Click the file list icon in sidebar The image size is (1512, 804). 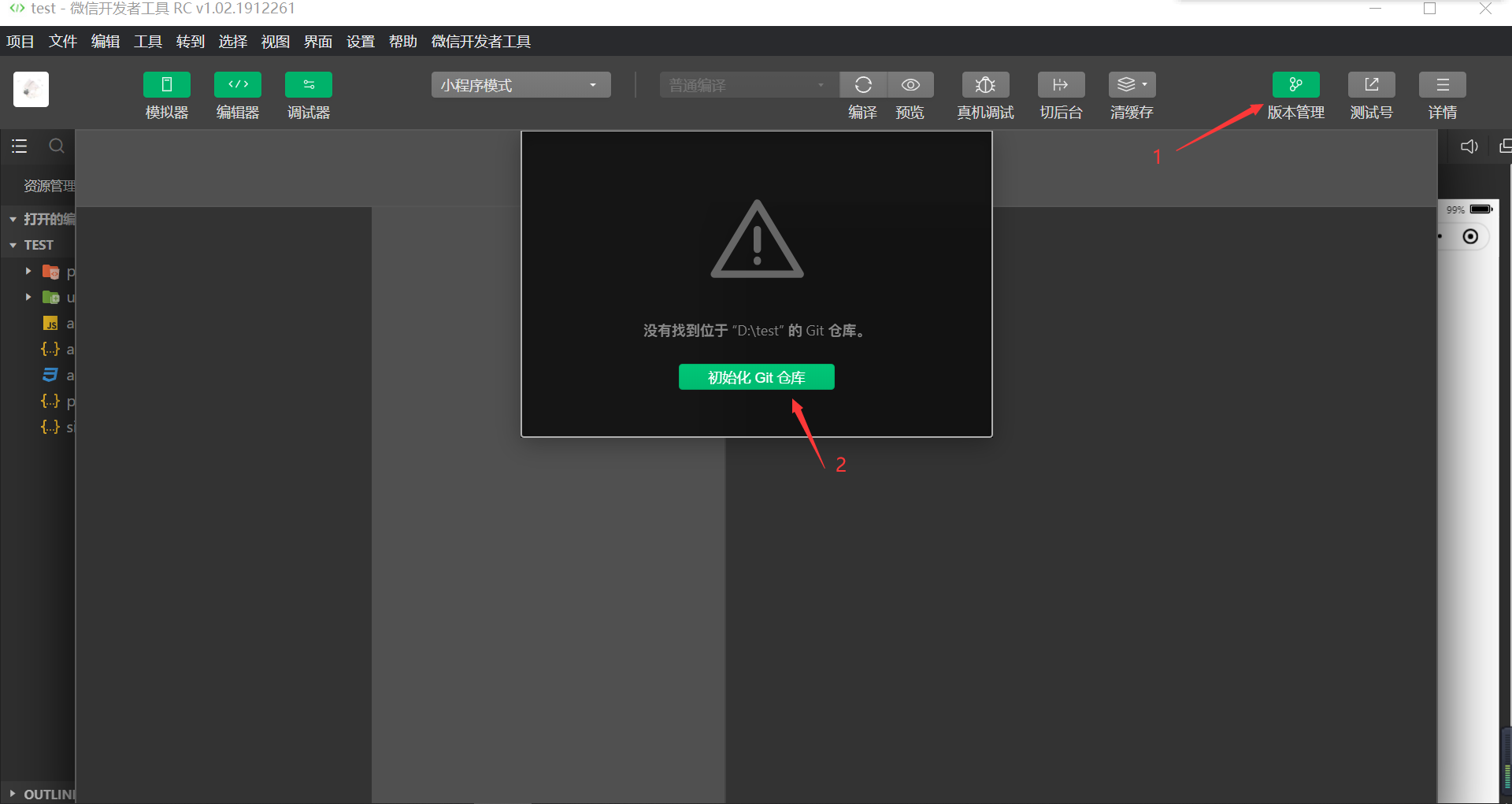(19, 146)
